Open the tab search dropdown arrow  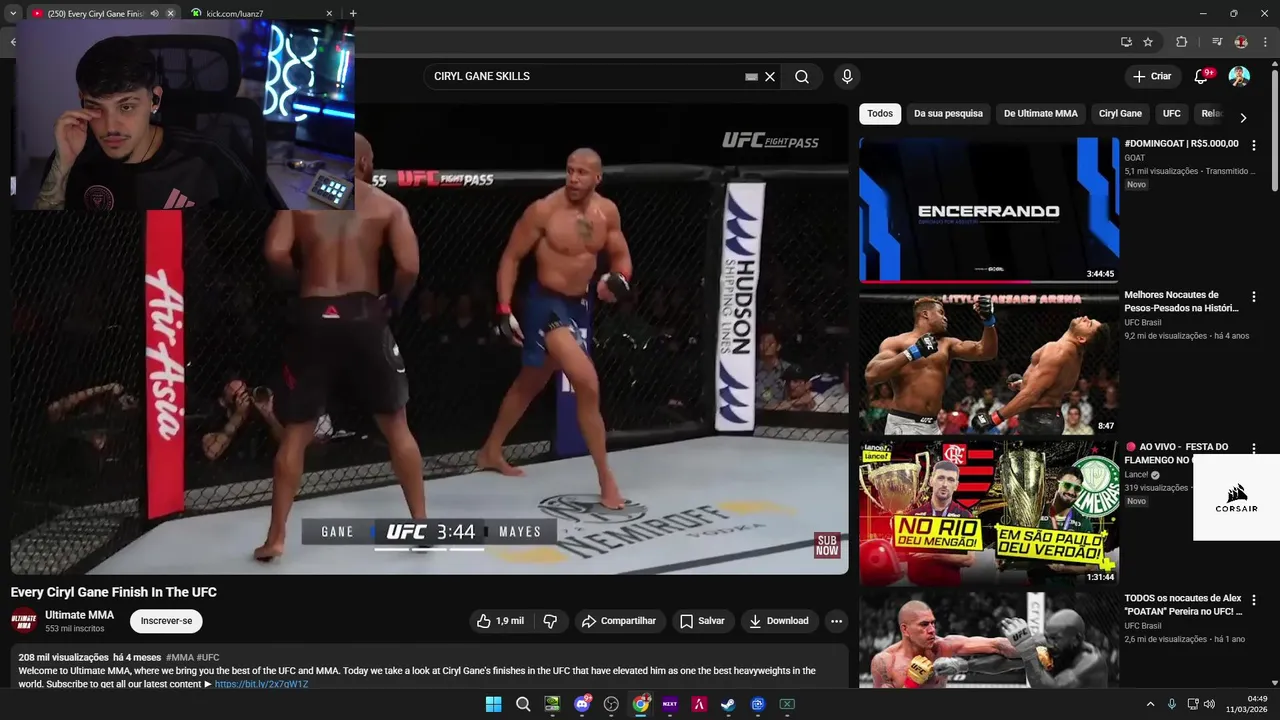[12, 13]
